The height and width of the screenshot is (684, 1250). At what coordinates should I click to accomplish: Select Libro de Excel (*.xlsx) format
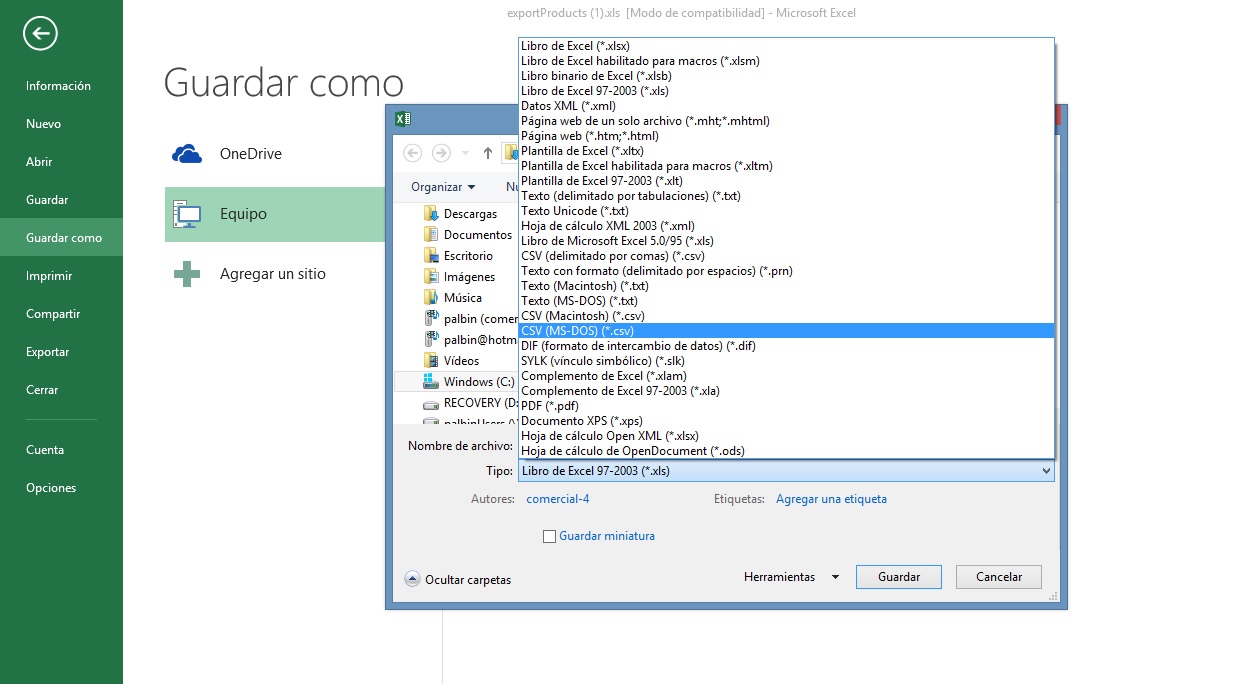[x=786, y=45]
